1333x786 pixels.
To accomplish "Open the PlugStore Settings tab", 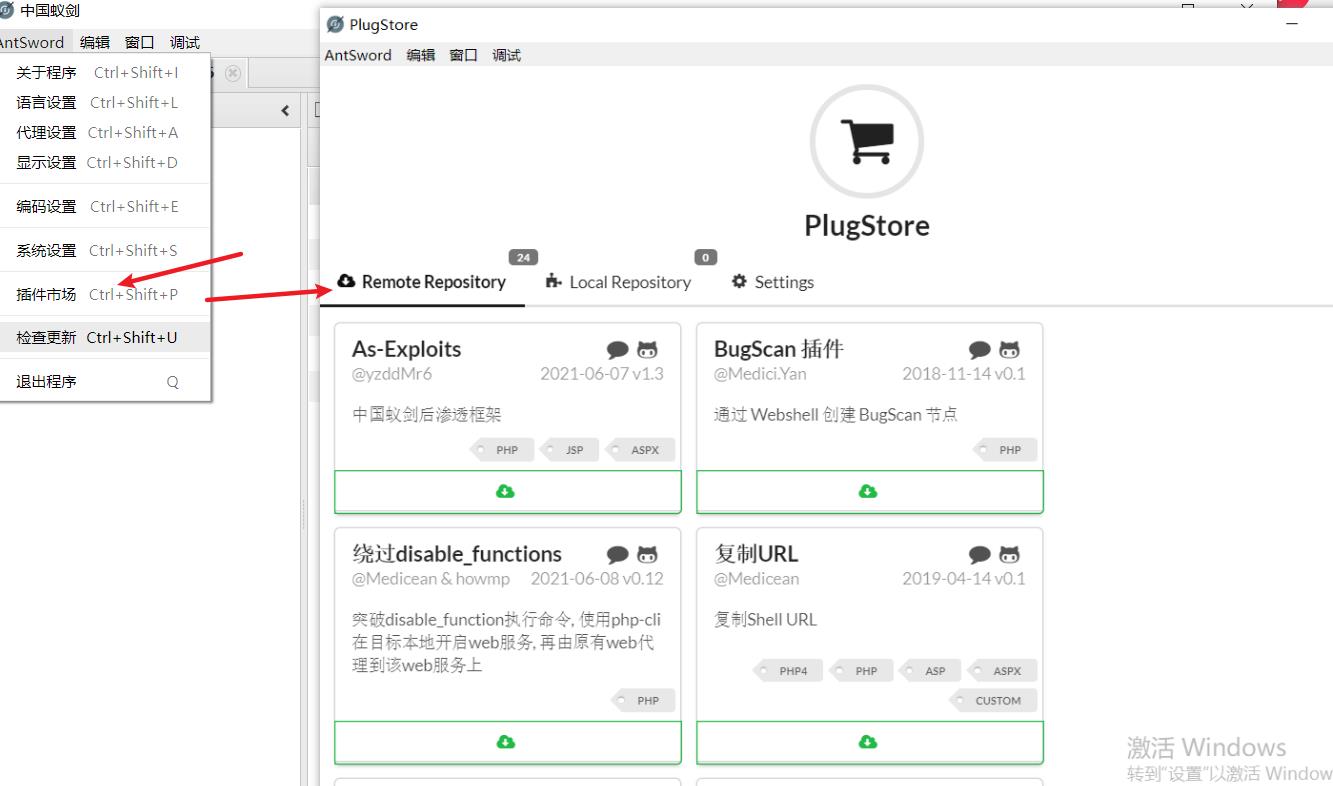I will tap(772, 282).
